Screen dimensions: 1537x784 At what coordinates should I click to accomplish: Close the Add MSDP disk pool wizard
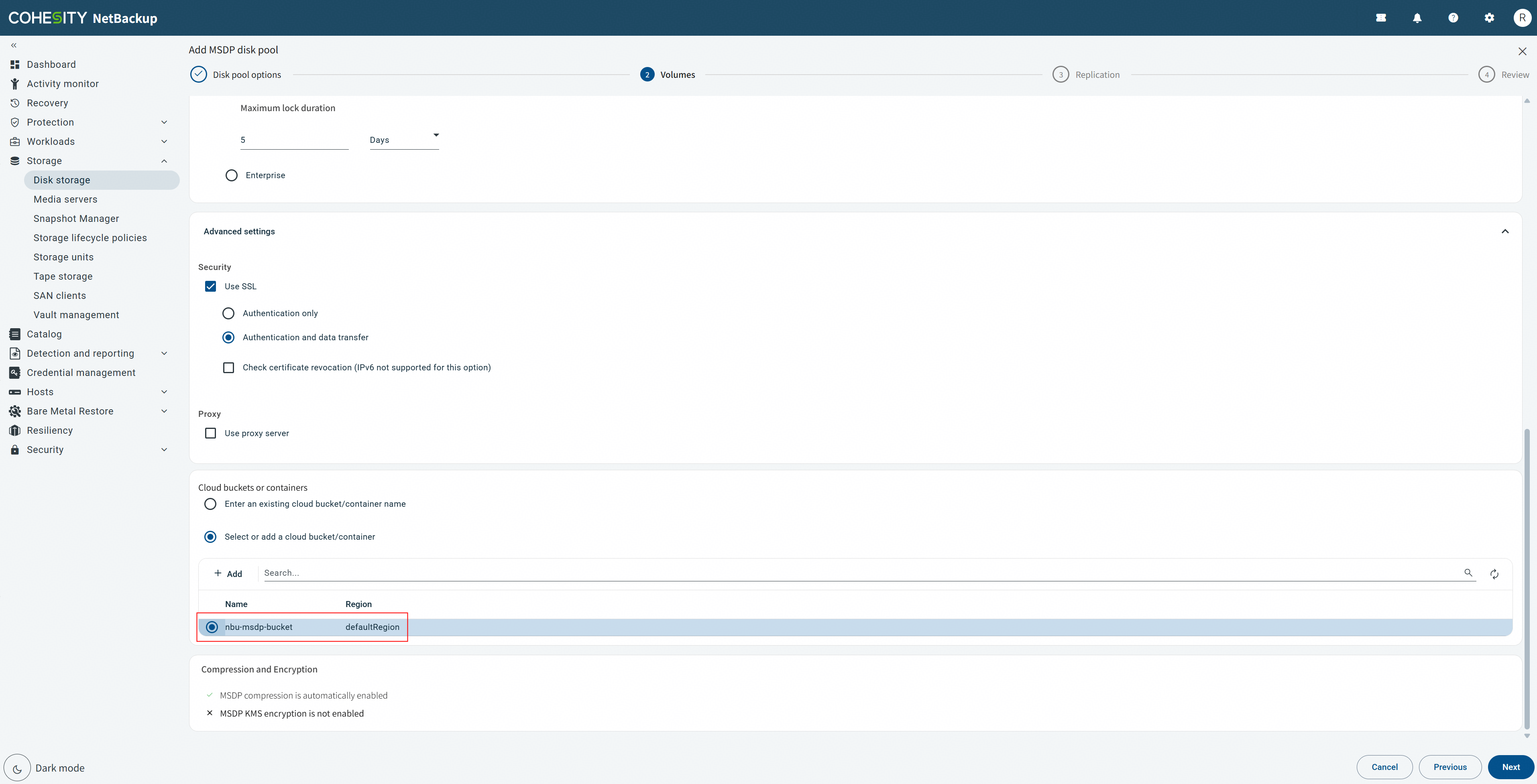[1523, 51]
